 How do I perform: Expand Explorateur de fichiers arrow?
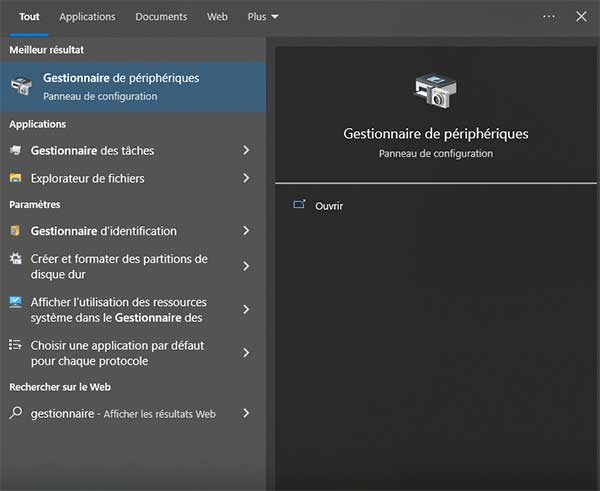click(246, 178)
